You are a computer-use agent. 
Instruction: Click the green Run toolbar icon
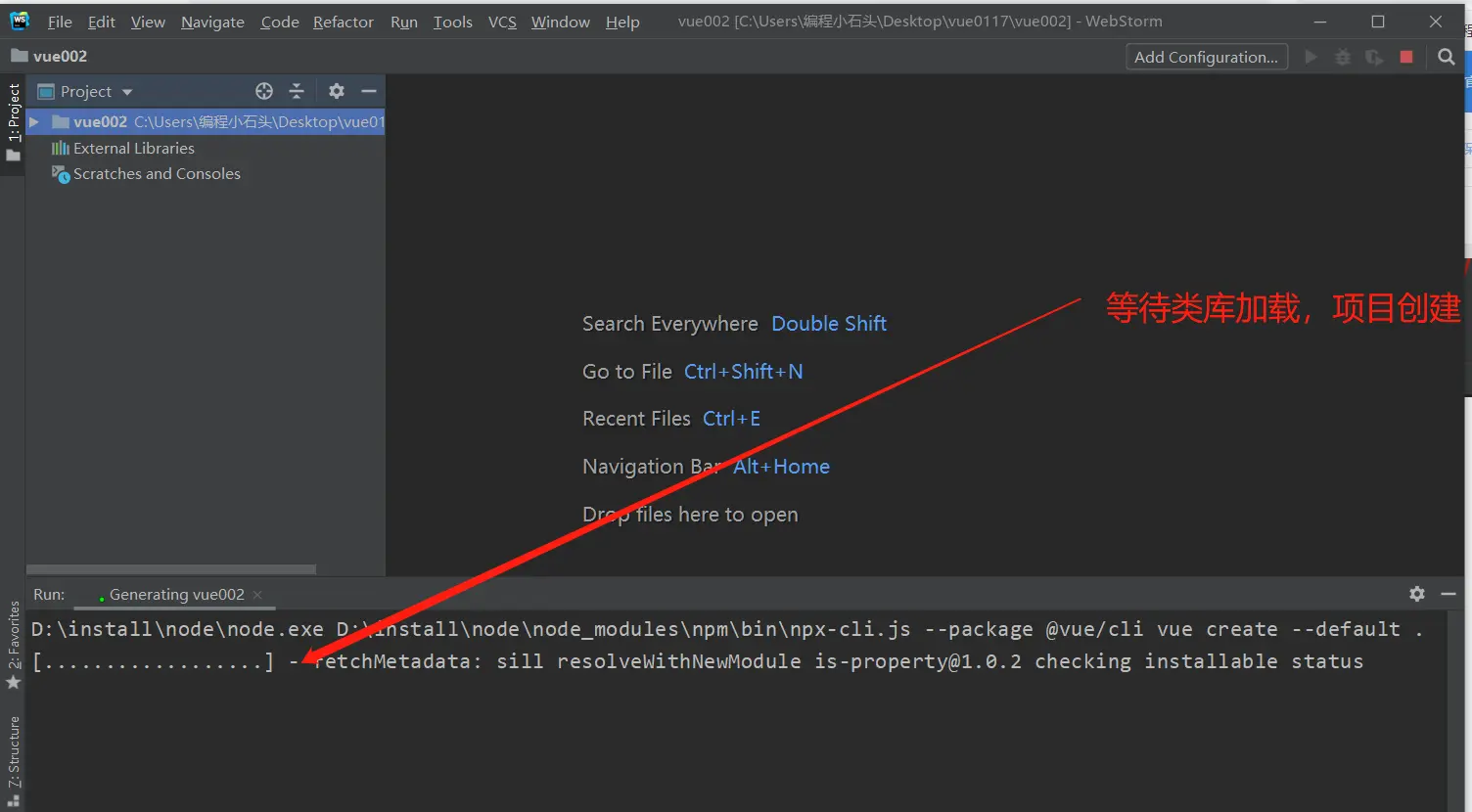[1311, 57]
